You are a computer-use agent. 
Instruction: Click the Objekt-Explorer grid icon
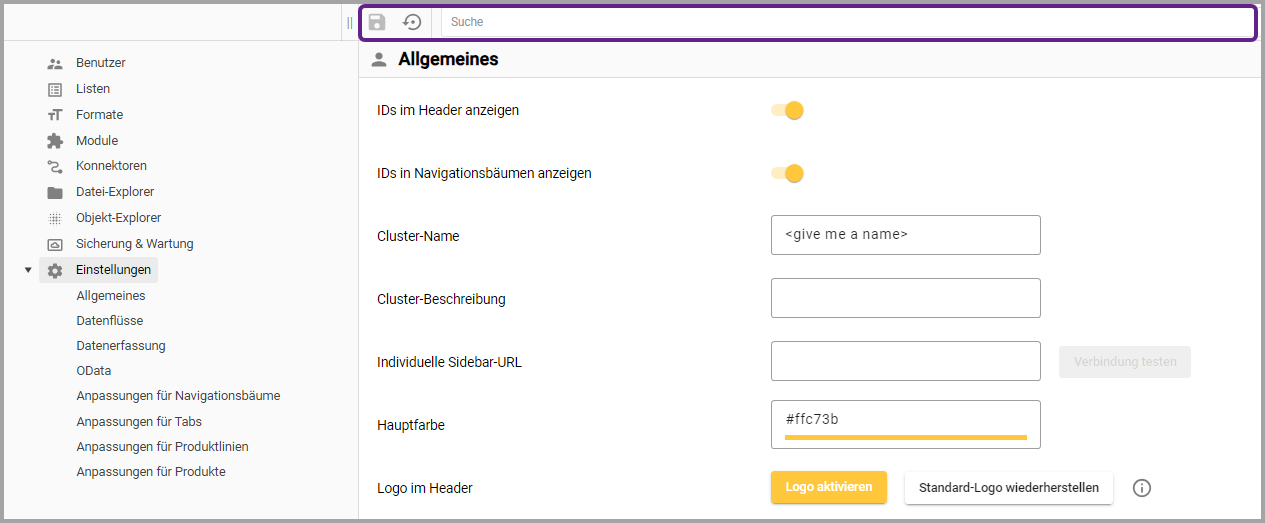point(55,218)
